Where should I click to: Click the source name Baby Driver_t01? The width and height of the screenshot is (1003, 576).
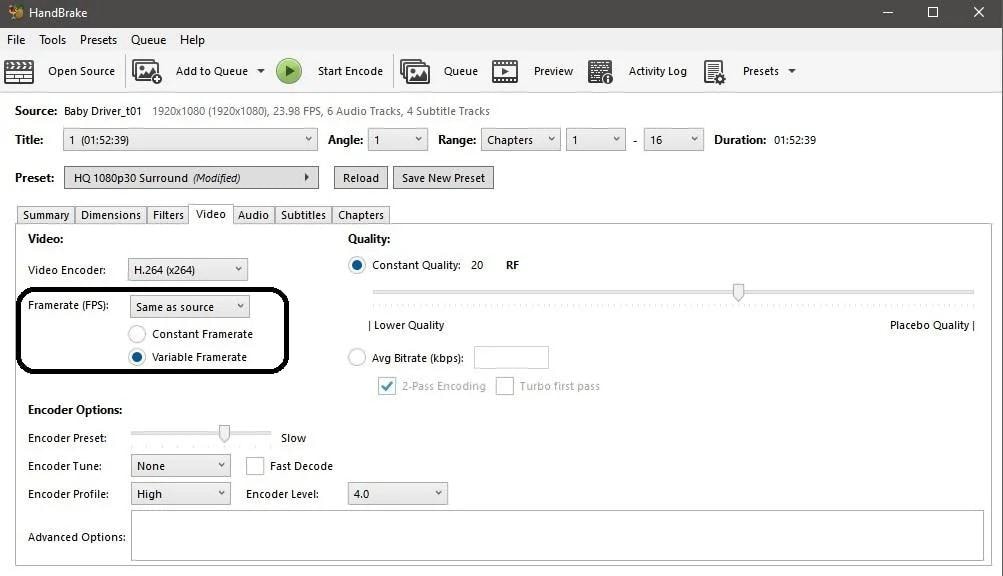pos(102,111)
